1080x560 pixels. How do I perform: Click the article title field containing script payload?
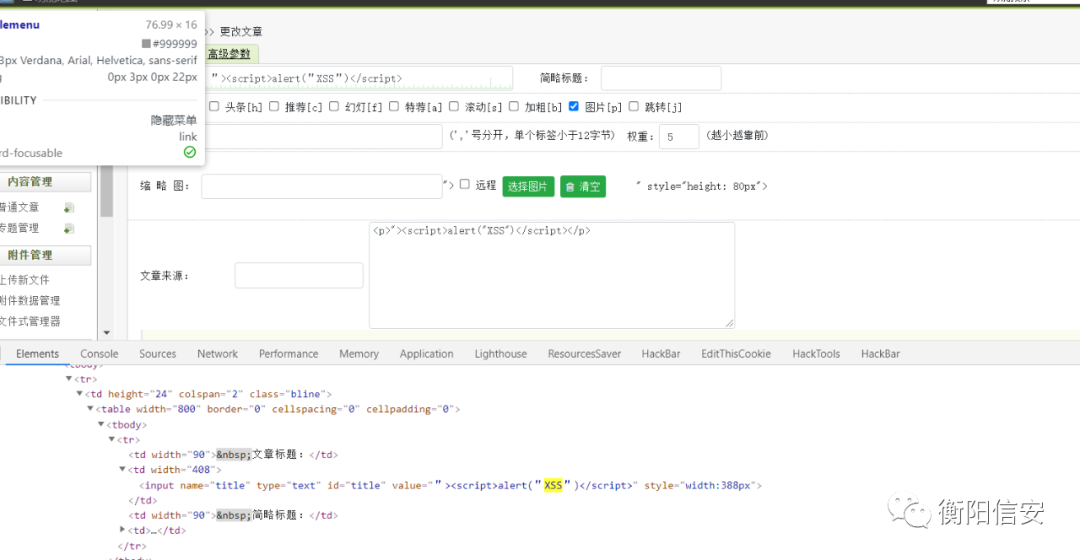[359, 78]
